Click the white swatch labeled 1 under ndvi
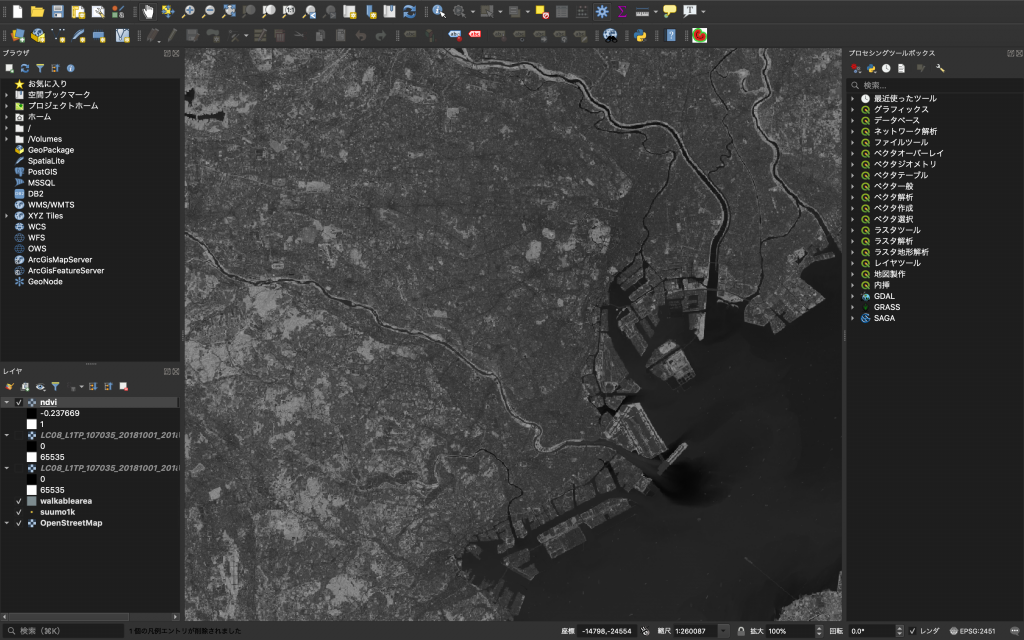The height and width of the screenshot is (640, 1024). pos(31,424)
